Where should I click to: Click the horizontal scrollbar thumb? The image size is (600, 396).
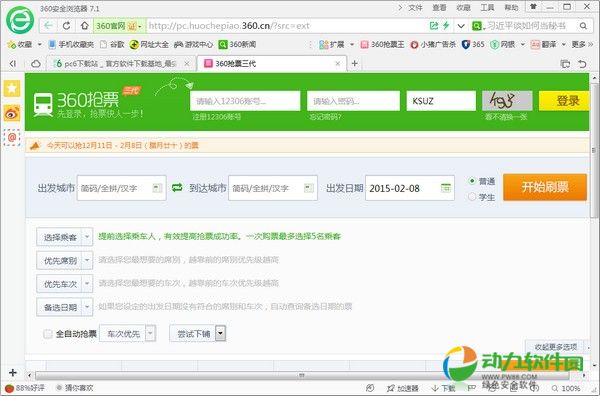coord(302,375)
